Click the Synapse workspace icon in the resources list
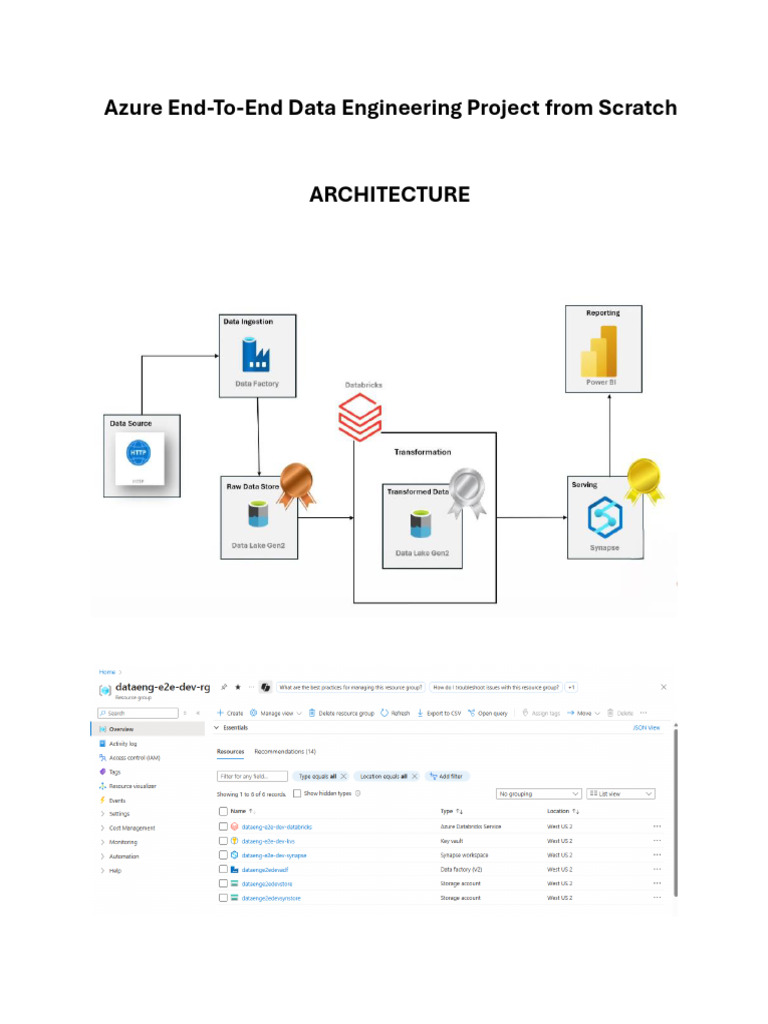The width and height of the screenshot is (768, 1024). point(234,855)
